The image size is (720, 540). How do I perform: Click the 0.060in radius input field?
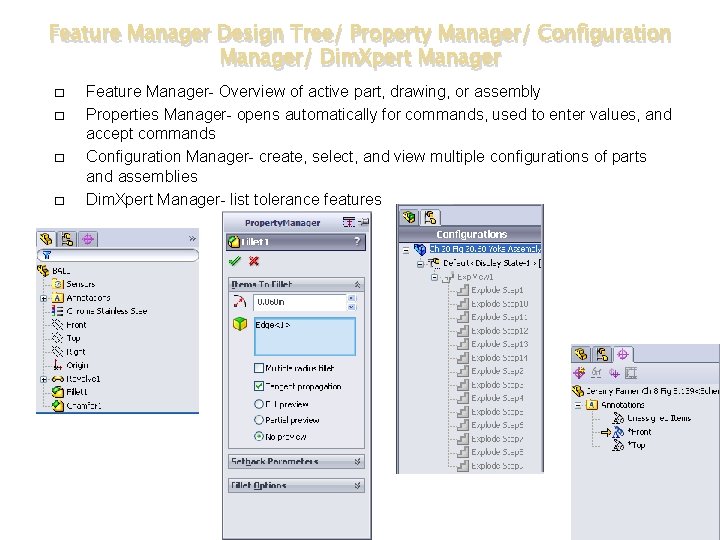[299, 302]
